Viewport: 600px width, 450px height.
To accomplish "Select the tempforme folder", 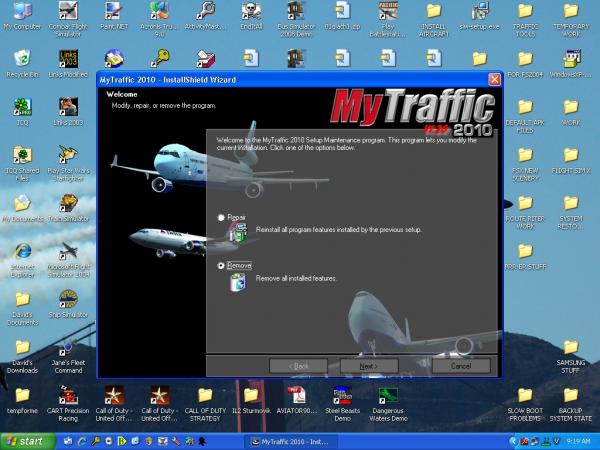I will click(x=22, y=401).
